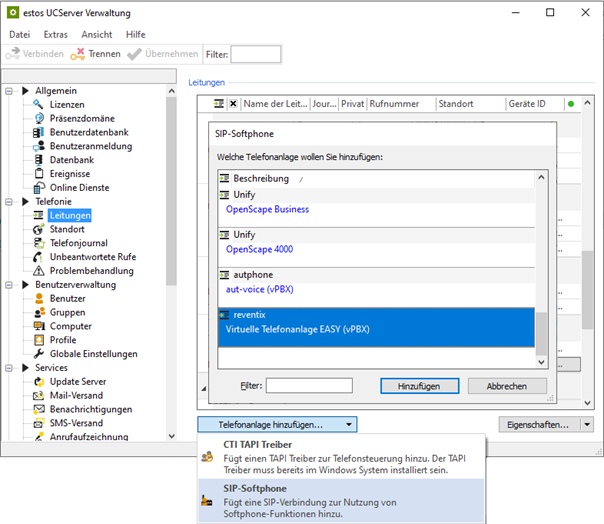Open the Telefonanlage hinzufügen dropdown
Viewport: 604px width, 524px height.
277,424
